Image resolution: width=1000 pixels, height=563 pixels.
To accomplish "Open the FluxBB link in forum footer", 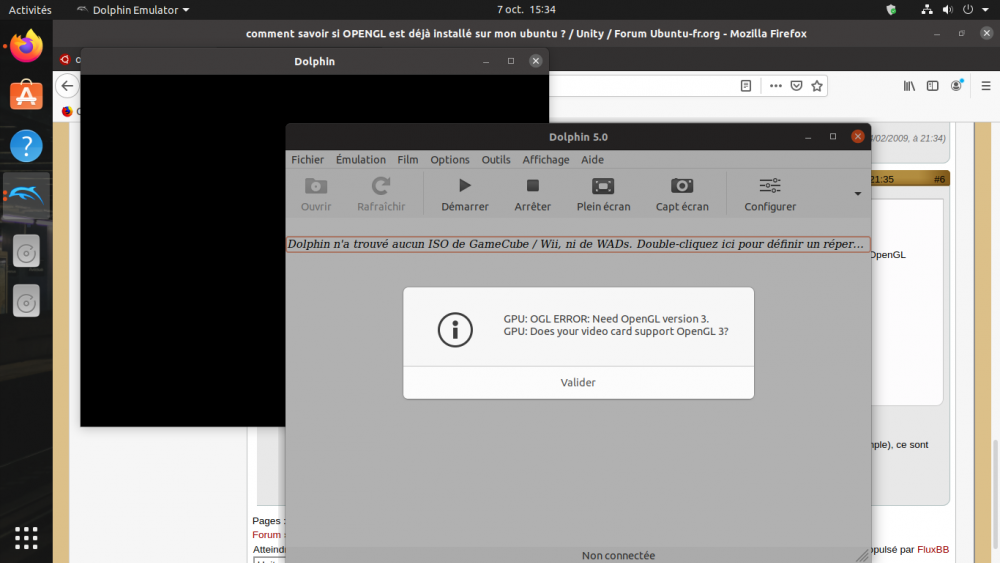I will pyautogui.click(x=933, y=550).
